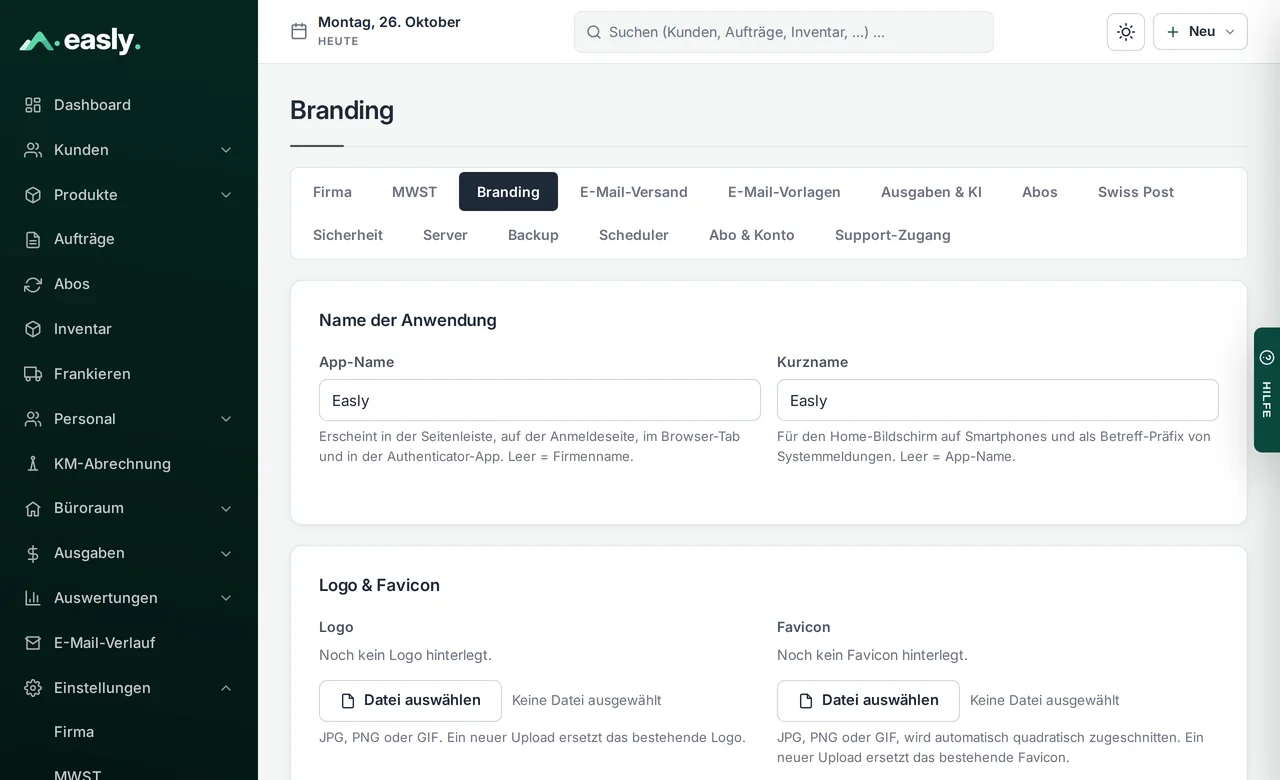Viewport: 1280px width, 780px height.
Task: Click the Auswertungen chart icon
Action: tap(33, 598)
